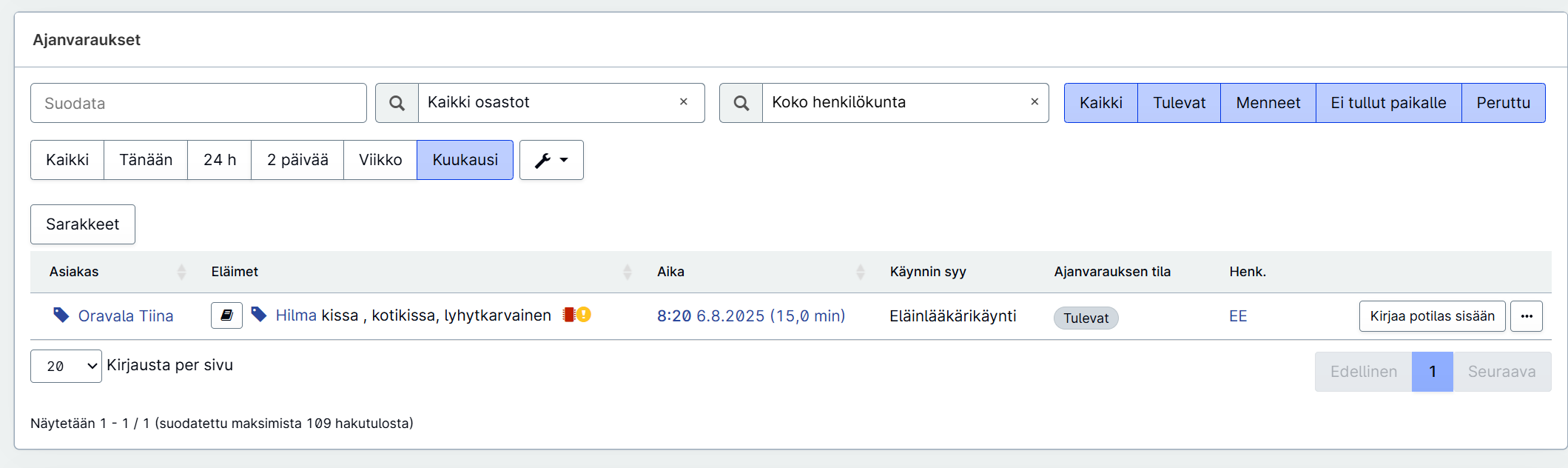Click the Näytetään 1 - 1 / 1 summary text
The height and width of the screenshot is (468, 1568).
(x=222, y=424)
